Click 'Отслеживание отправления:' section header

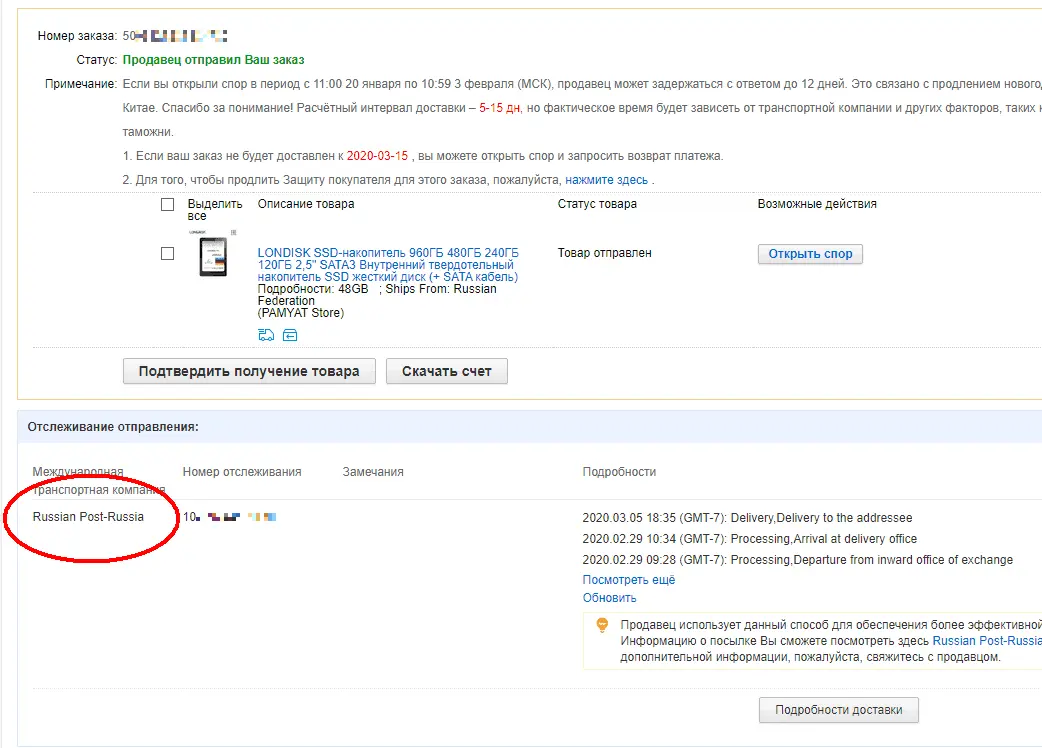(113, 427)
